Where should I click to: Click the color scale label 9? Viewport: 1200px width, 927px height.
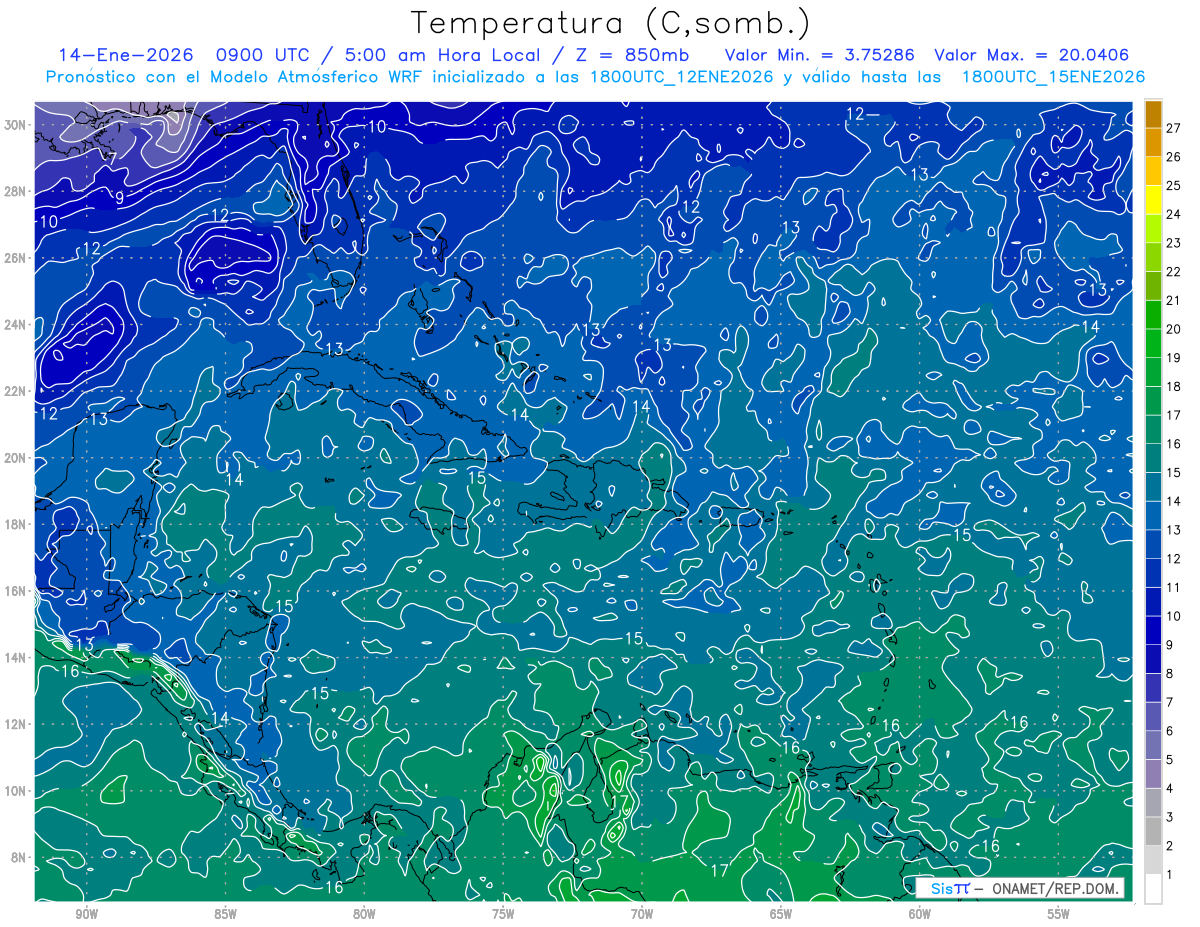[1169, 645]
